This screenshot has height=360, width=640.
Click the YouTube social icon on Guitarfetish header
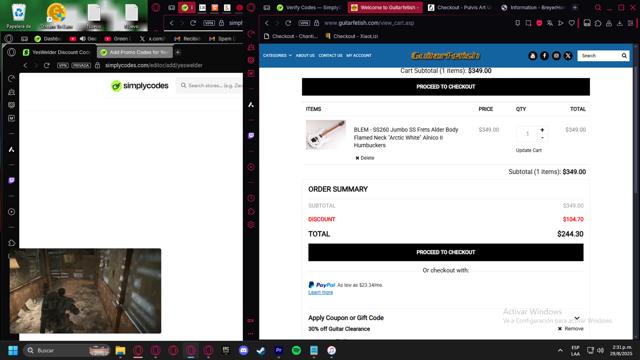[x=532, y=56]
